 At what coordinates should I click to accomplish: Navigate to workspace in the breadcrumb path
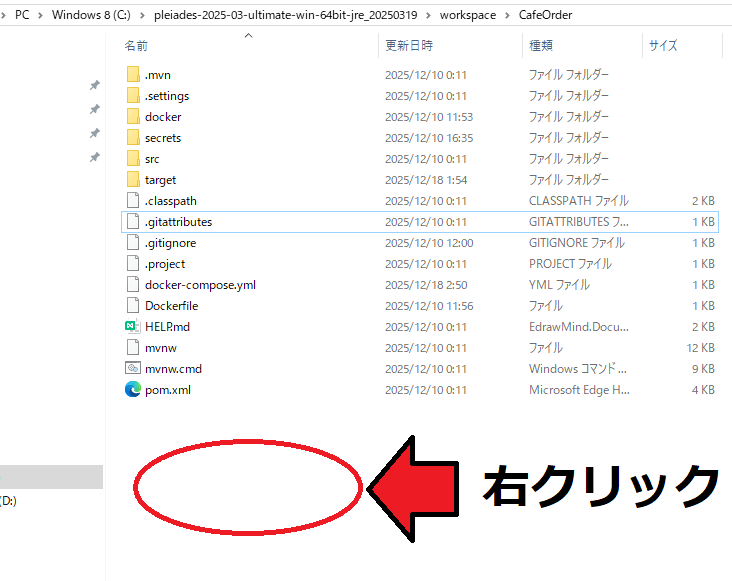(x=467, y=15)
